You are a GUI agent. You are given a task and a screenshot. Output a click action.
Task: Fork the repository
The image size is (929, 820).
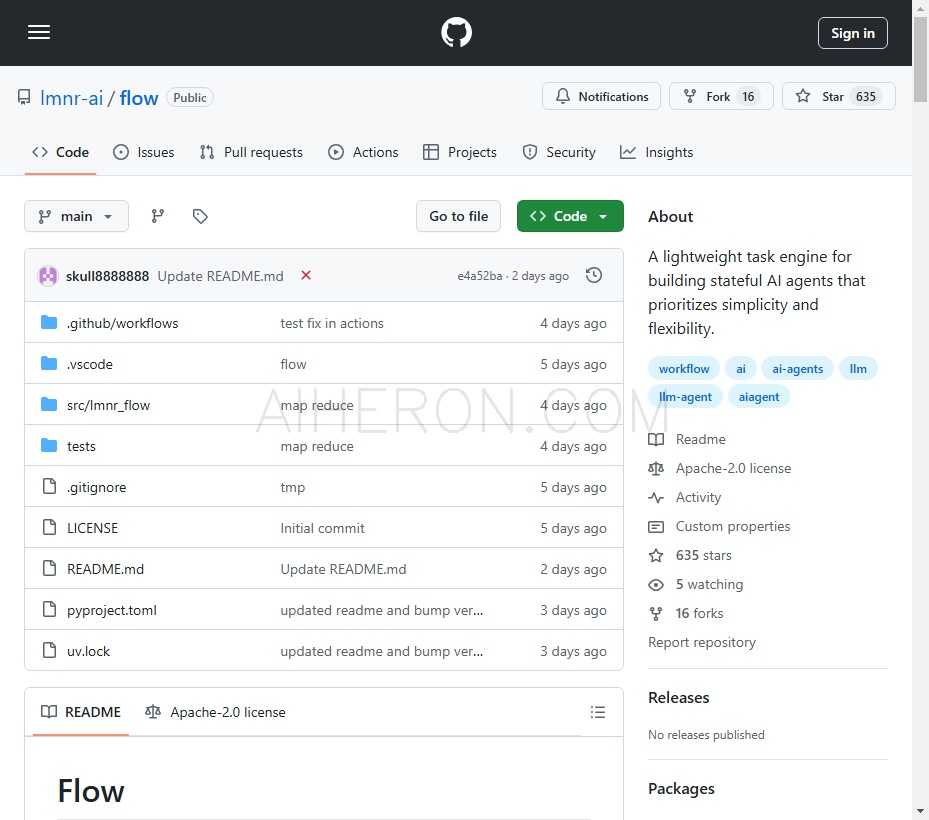[x=721, y=97]
